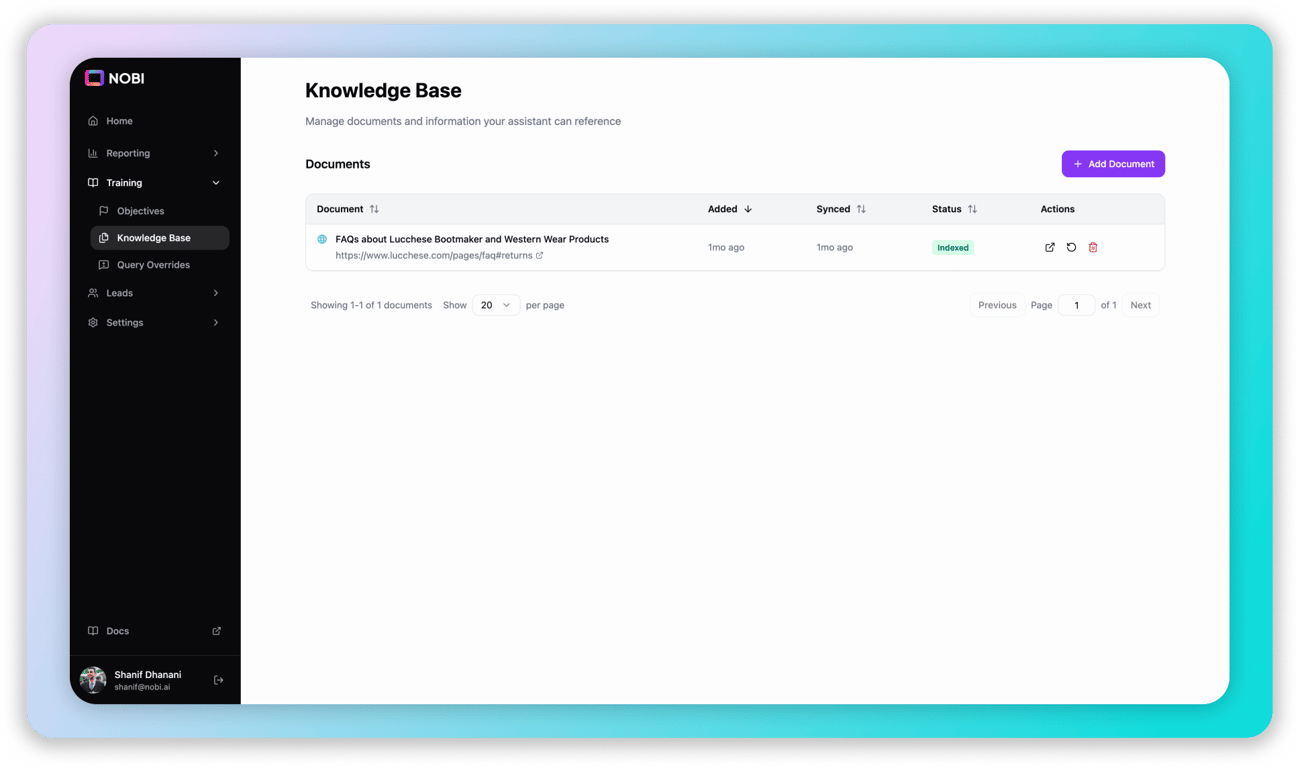Collapse the Training section chevron

tap(216, 183)
